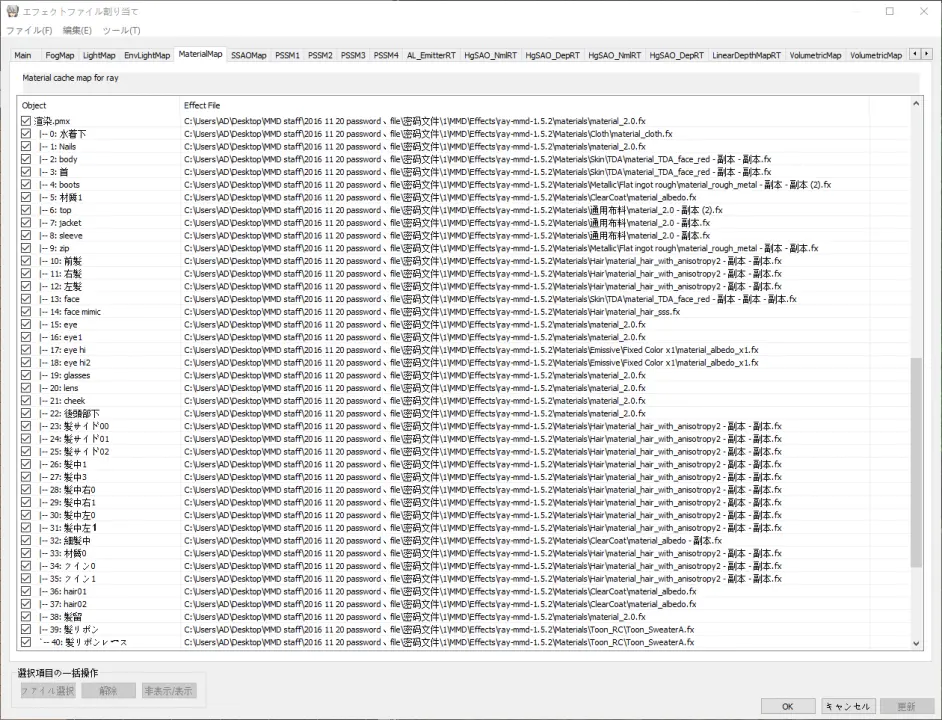942x720 pixels.
Task: Toggle checkbox for 1: Nails
Action: click(26, 146)
